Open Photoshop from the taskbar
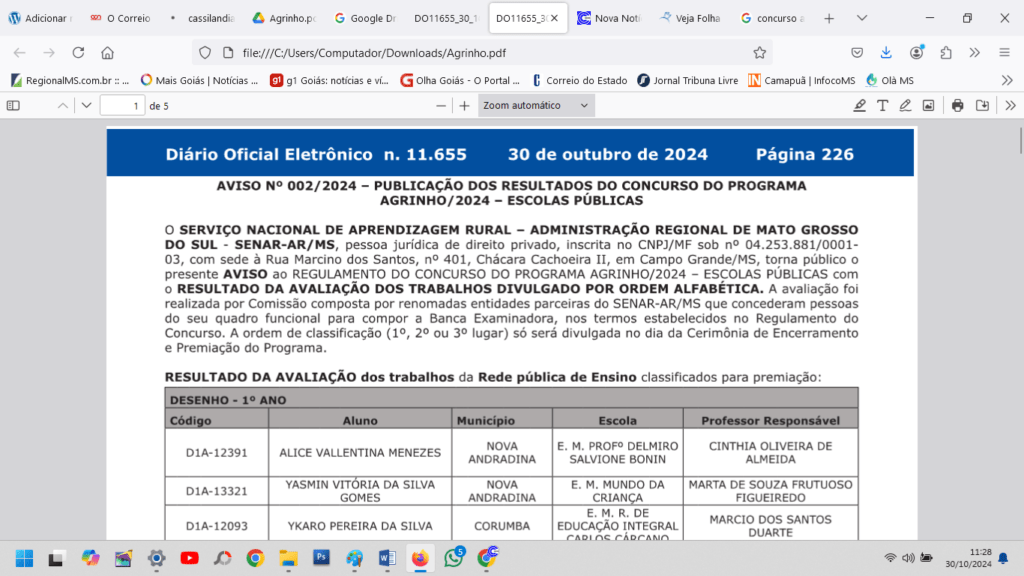1024x576 pixels. [321, 558]
